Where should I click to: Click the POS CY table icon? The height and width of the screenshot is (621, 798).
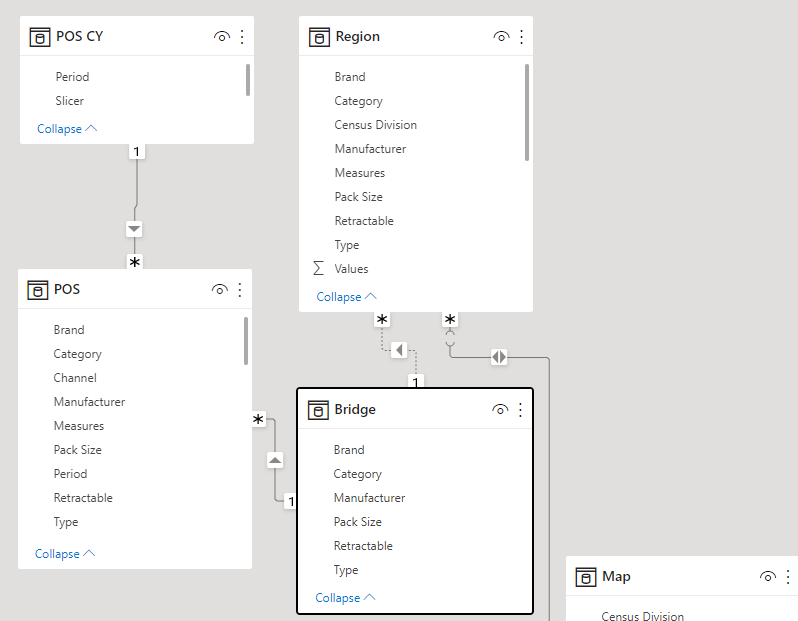[40, 37]
